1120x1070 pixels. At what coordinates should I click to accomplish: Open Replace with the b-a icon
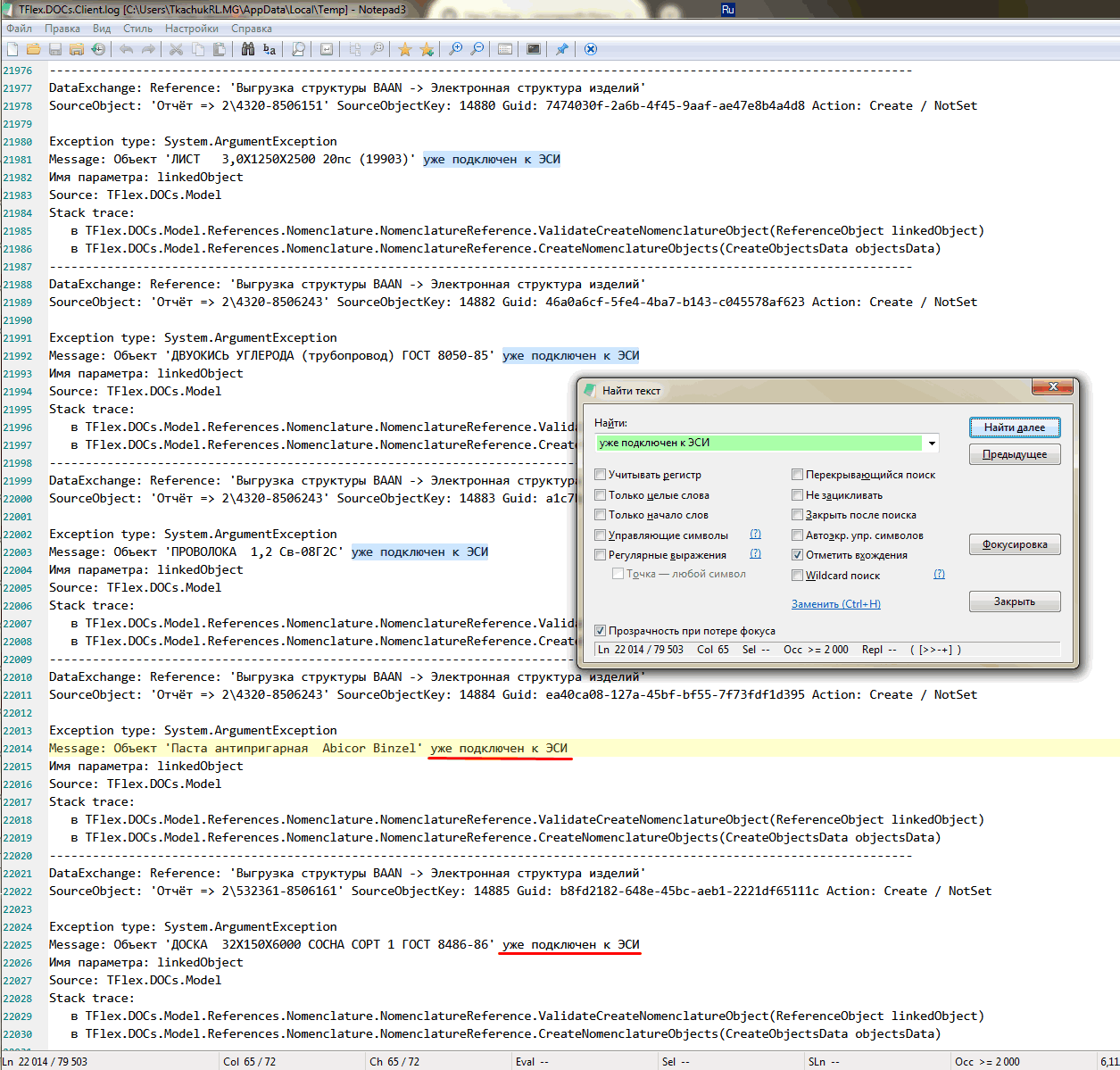(270, 49)
